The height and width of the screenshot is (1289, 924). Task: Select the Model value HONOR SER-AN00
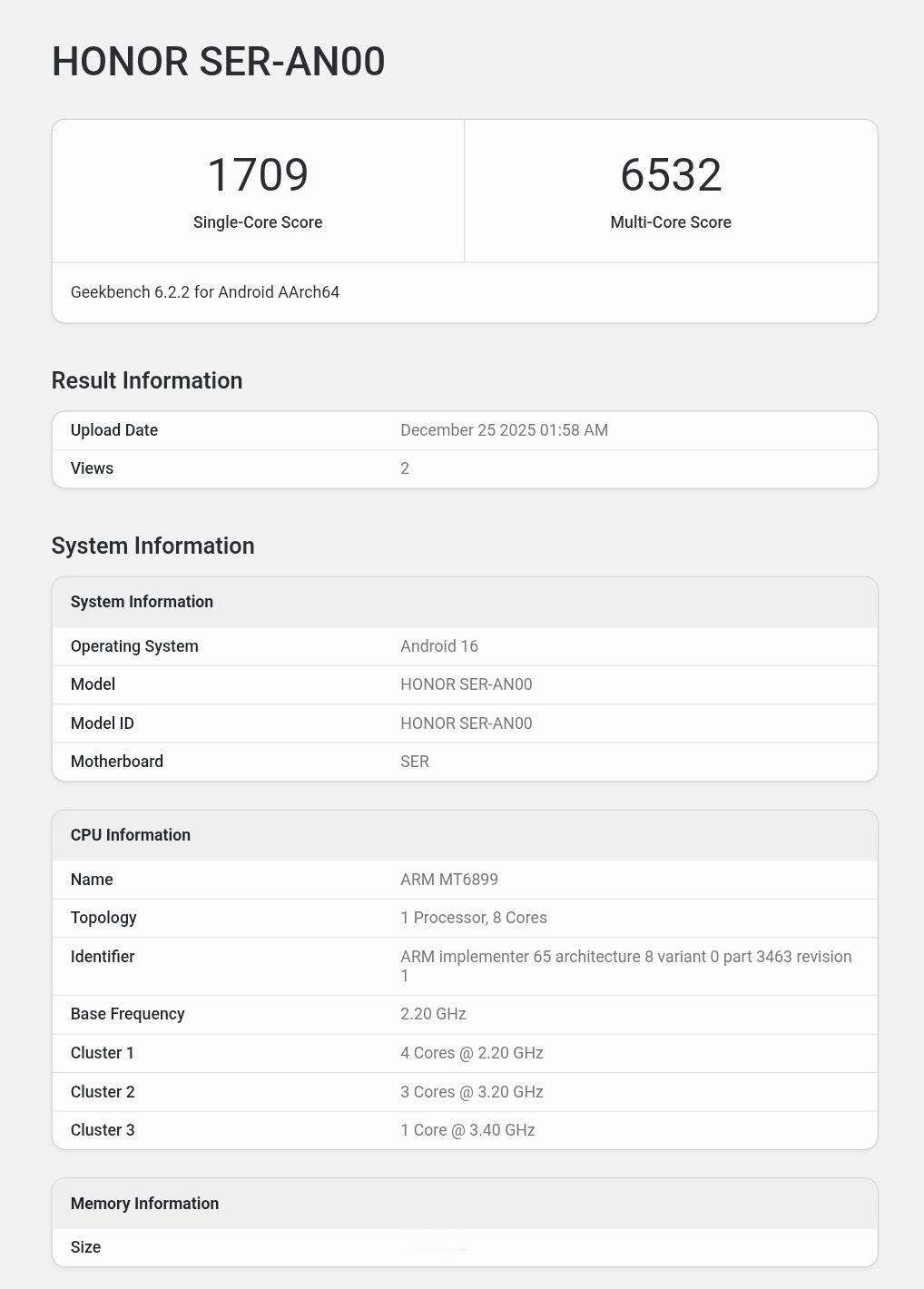tap(467, 684)
